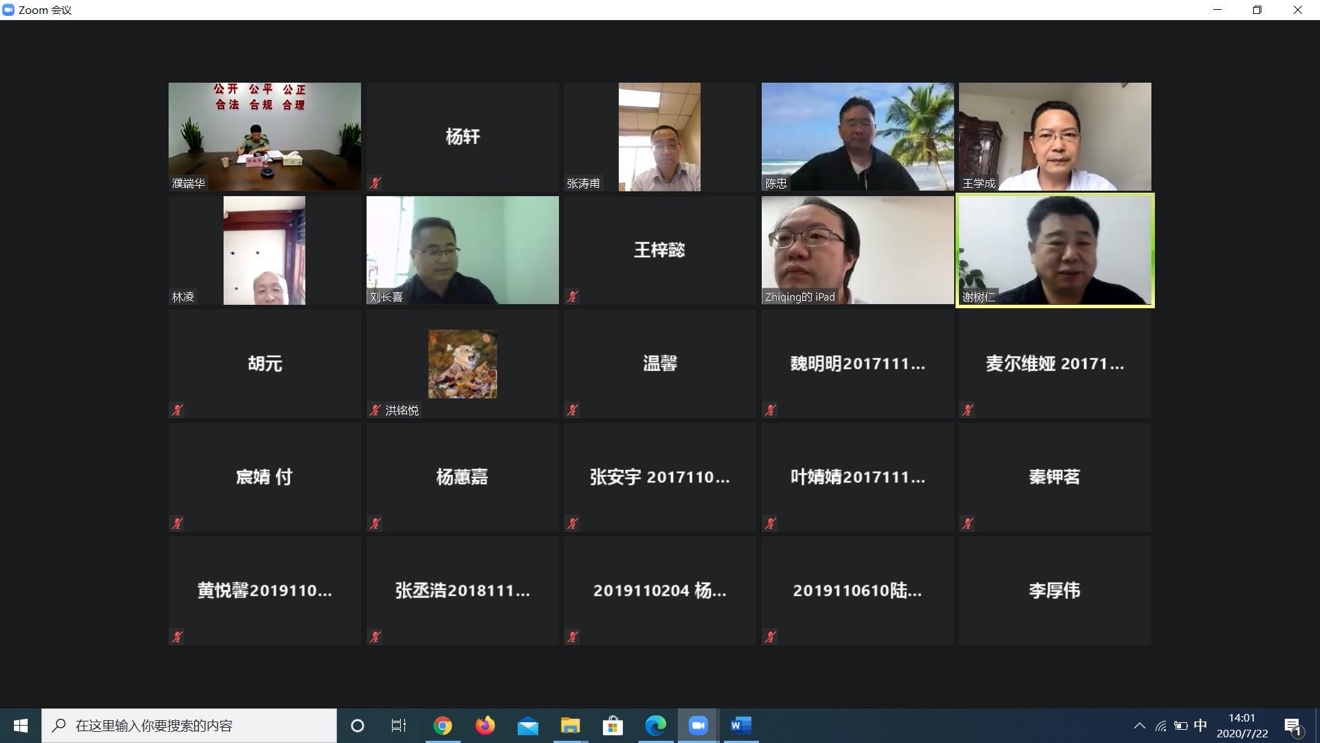
Task: Select the 濮端华 video tile
Action: 264,136
